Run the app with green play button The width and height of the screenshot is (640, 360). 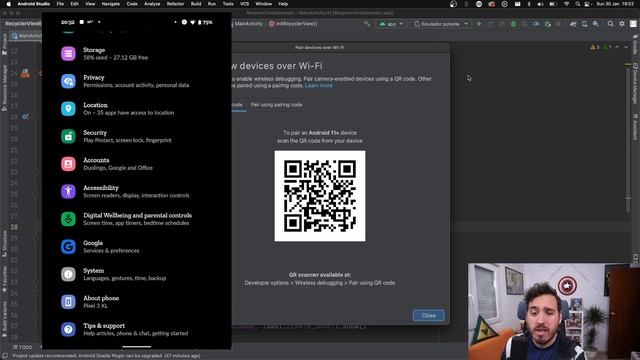(x=480, y=24)
